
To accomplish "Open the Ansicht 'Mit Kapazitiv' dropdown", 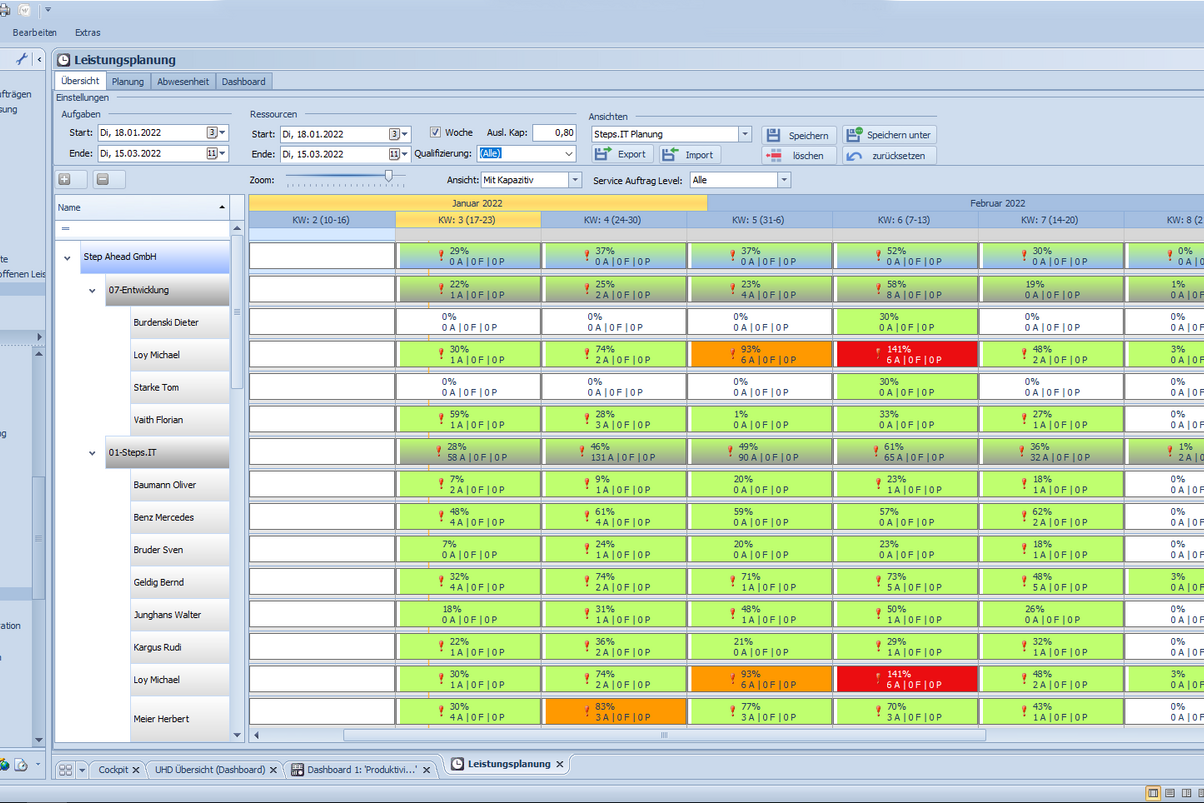I will point(573,179).
